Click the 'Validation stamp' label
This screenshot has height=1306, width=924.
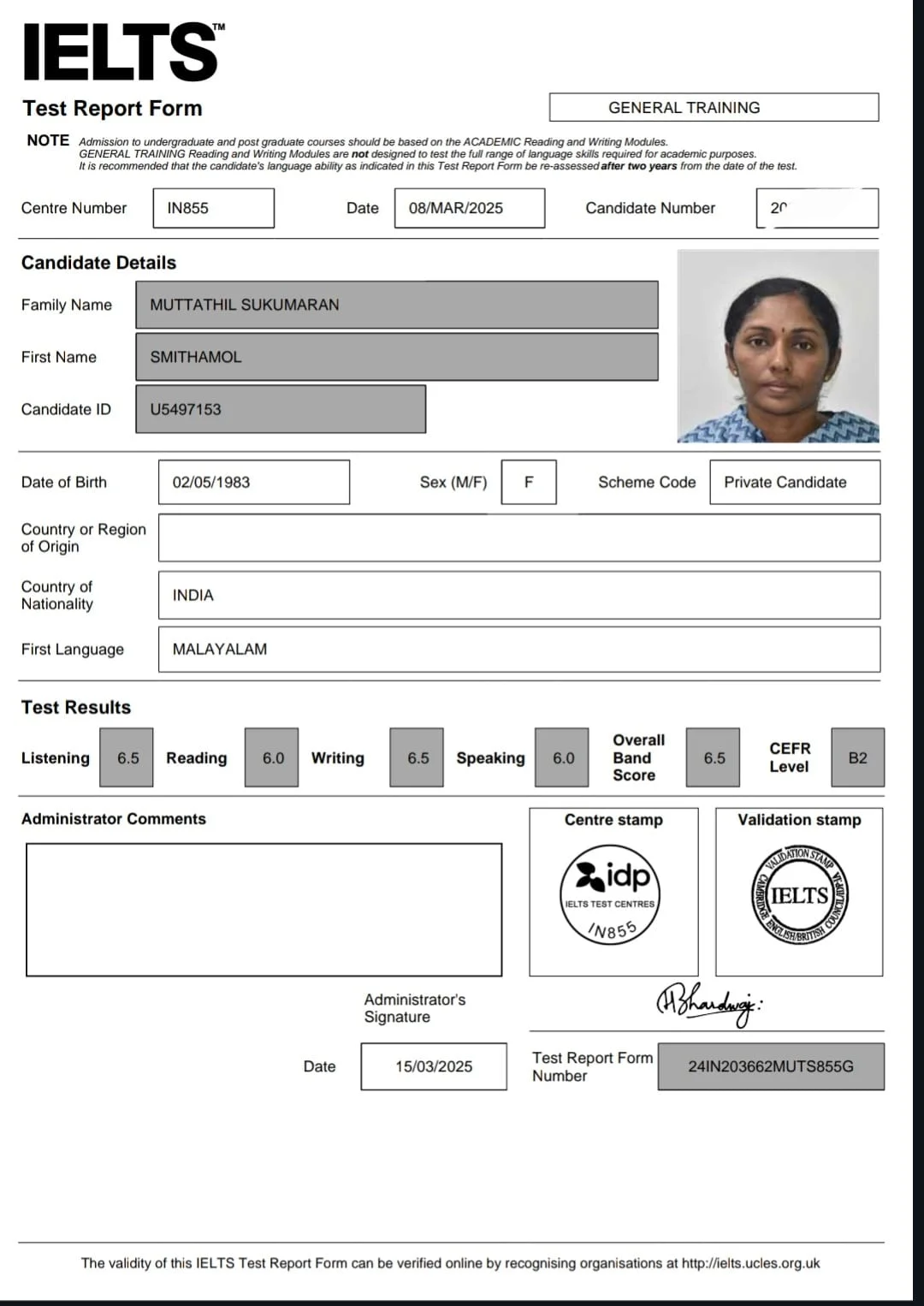799,820
